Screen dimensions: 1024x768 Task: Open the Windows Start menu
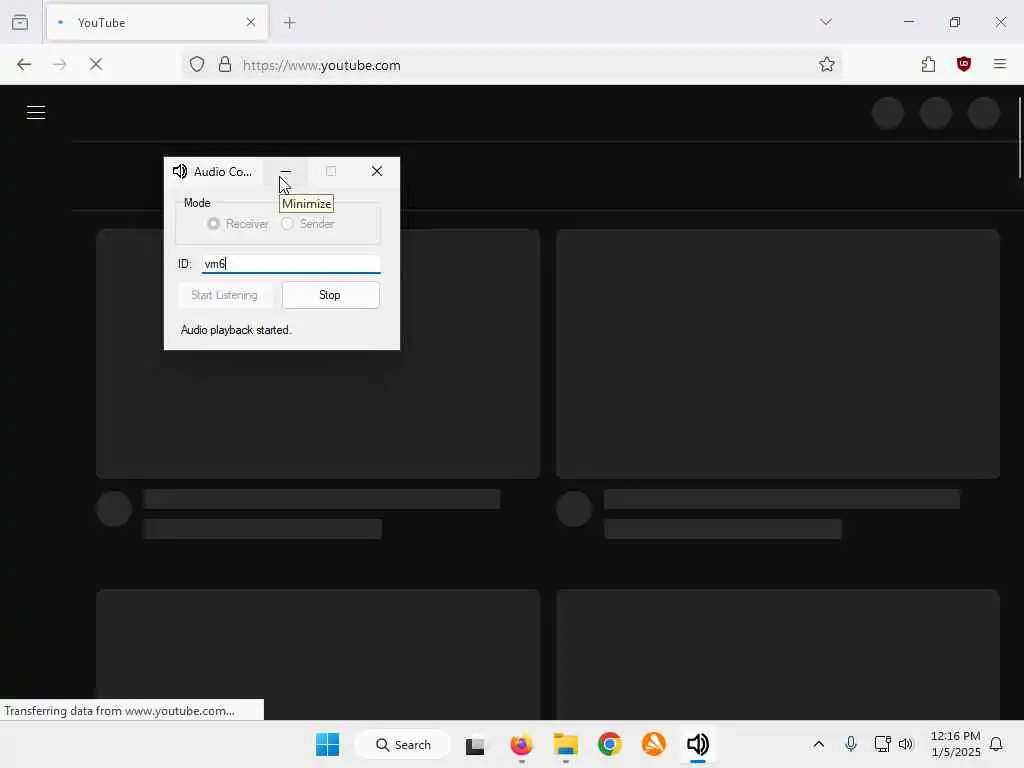point(327,744)
